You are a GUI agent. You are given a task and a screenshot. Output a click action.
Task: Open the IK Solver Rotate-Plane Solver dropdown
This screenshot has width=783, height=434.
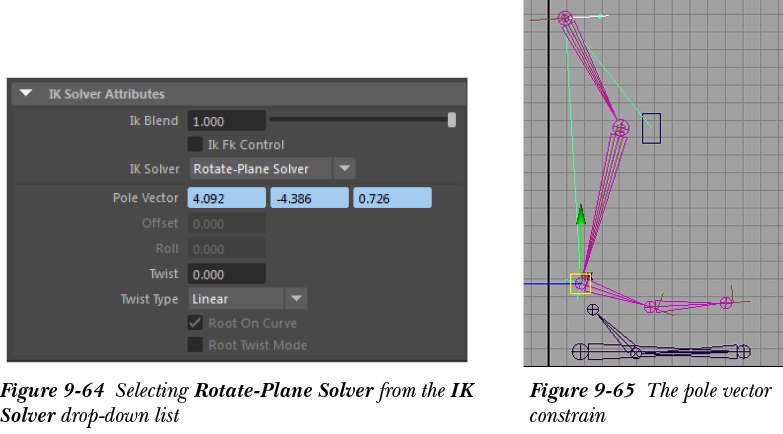coord(272,169)
